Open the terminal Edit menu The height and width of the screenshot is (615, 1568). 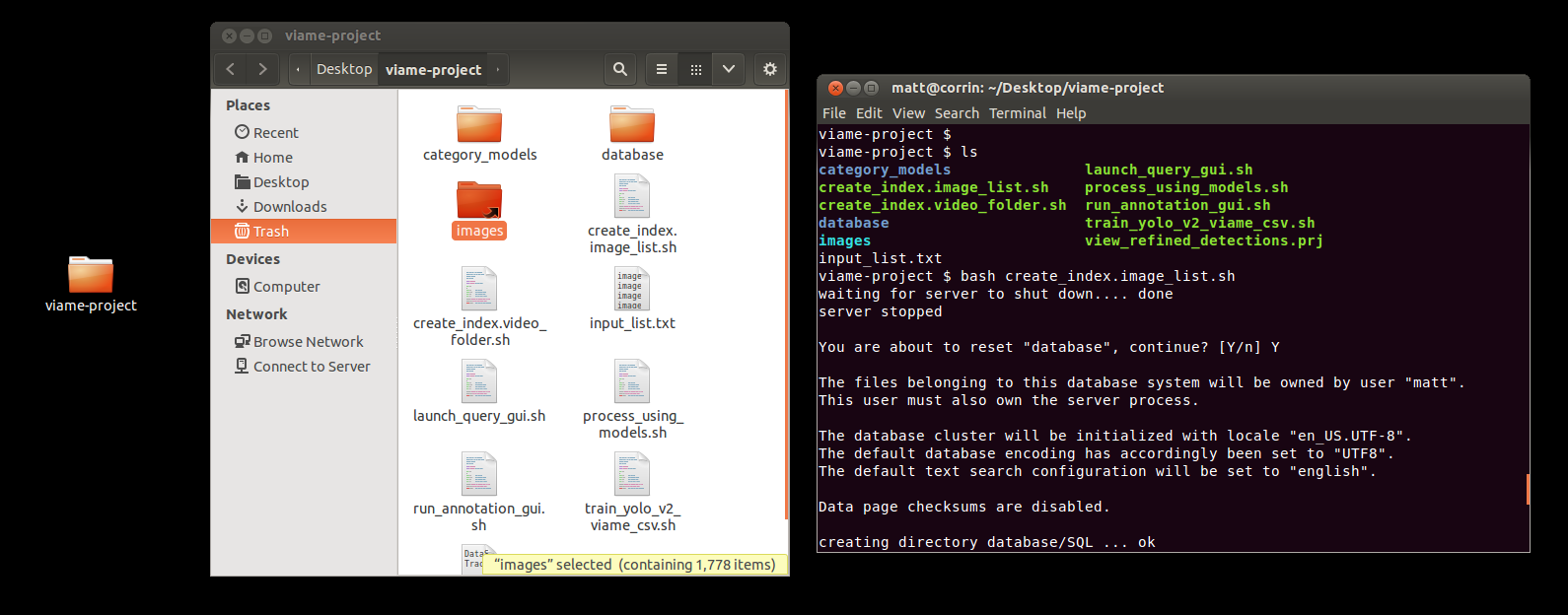tap(869, 113)
